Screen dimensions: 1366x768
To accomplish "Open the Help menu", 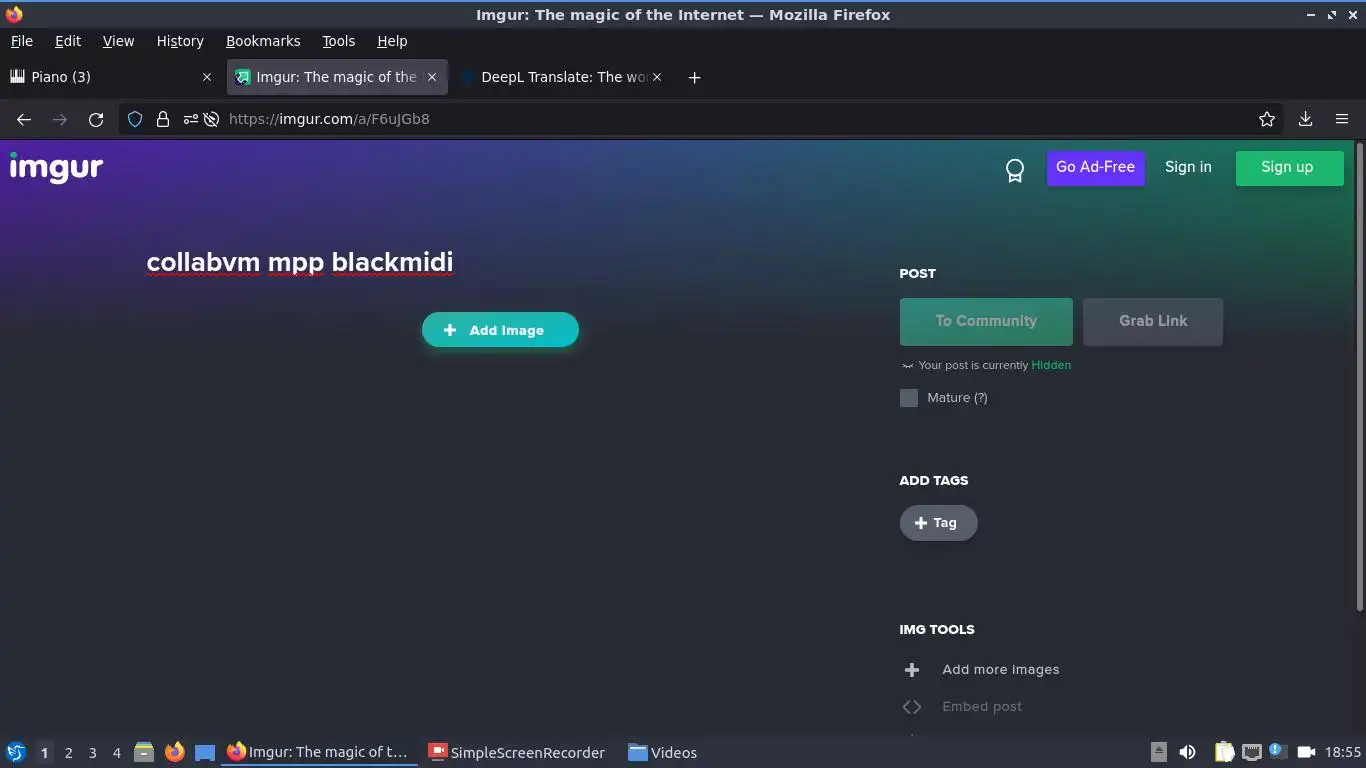I will (392, 41).
